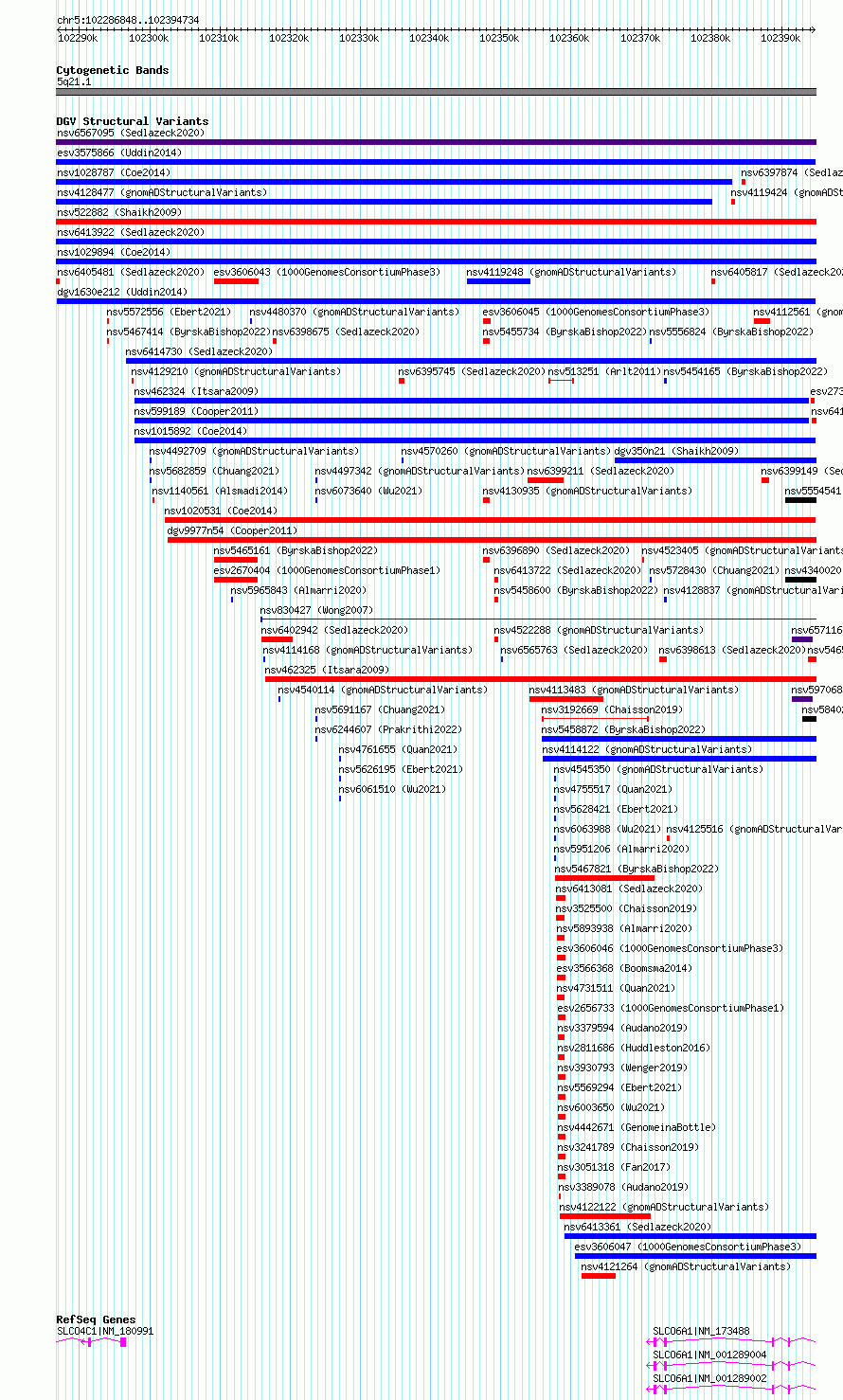The height and width of the screenshot is (1400, 843).
Task: Select the DGV Structural Variants track title
Action: [133, 121]
